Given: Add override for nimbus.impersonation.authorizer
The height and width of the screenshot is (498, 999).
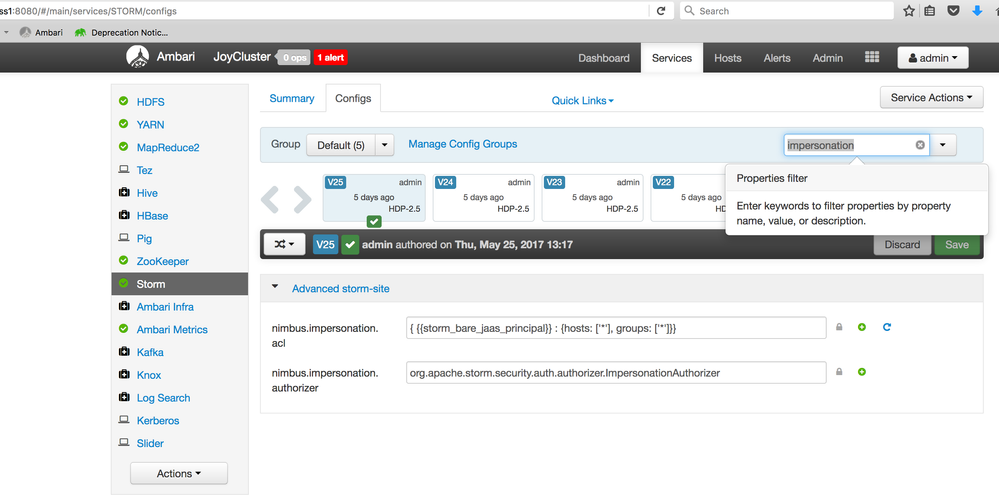Looking at the screenshot, I should 861,372.
